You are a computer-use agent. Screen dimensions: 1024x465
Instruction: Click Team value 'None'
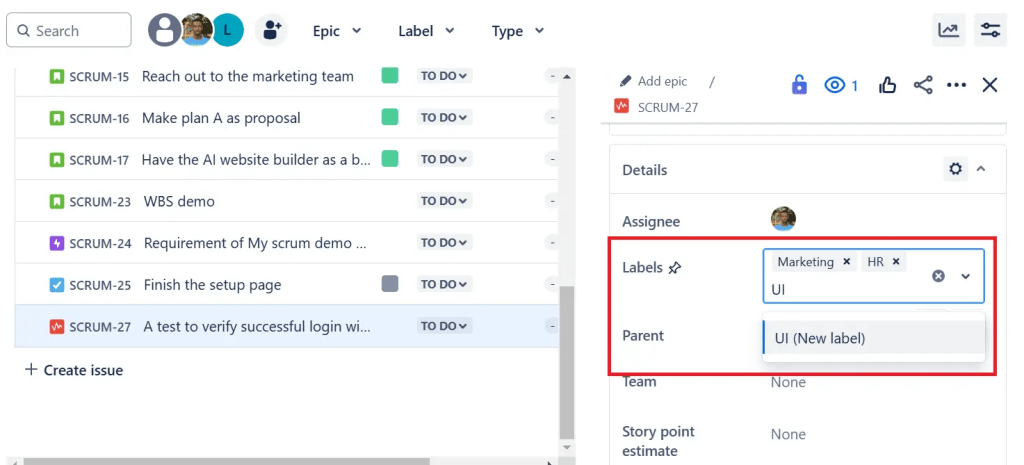[x=788, y=382]
